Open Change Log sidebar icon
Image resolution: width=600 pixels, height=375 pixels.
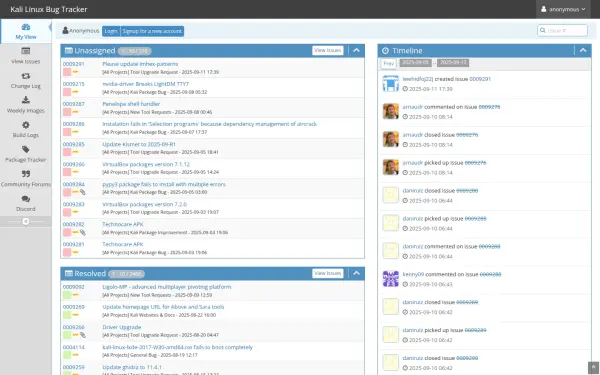pos(26,76)
